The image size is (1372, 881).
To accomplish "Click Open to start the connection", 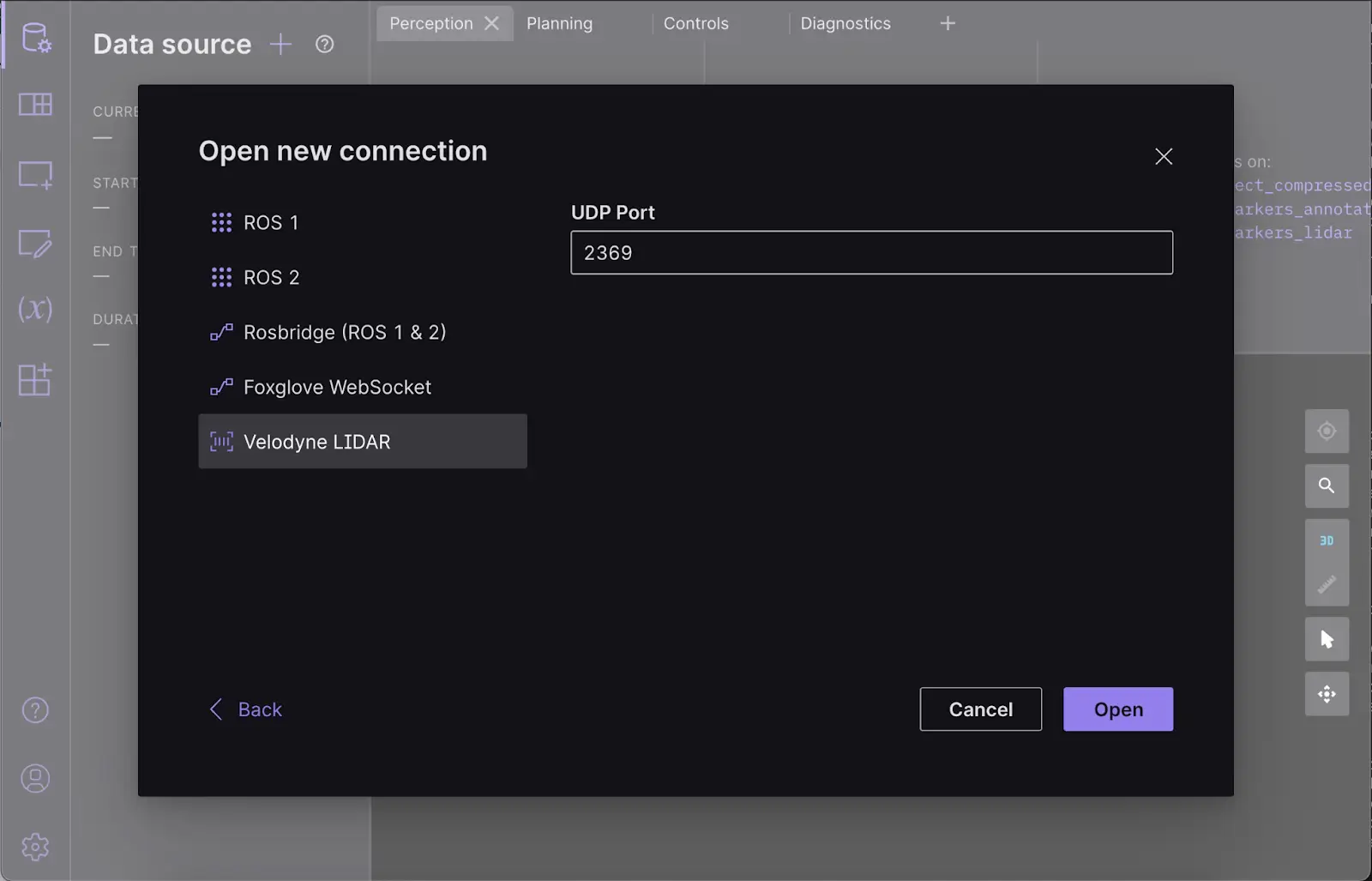I will tap(1117, 709).
